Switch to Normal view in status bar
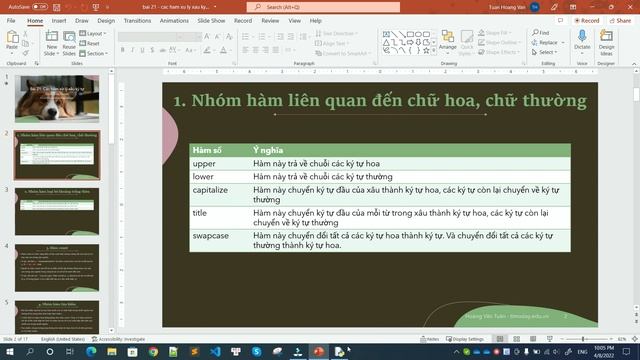The image size is (640, 360). click(x=500, y=339)
